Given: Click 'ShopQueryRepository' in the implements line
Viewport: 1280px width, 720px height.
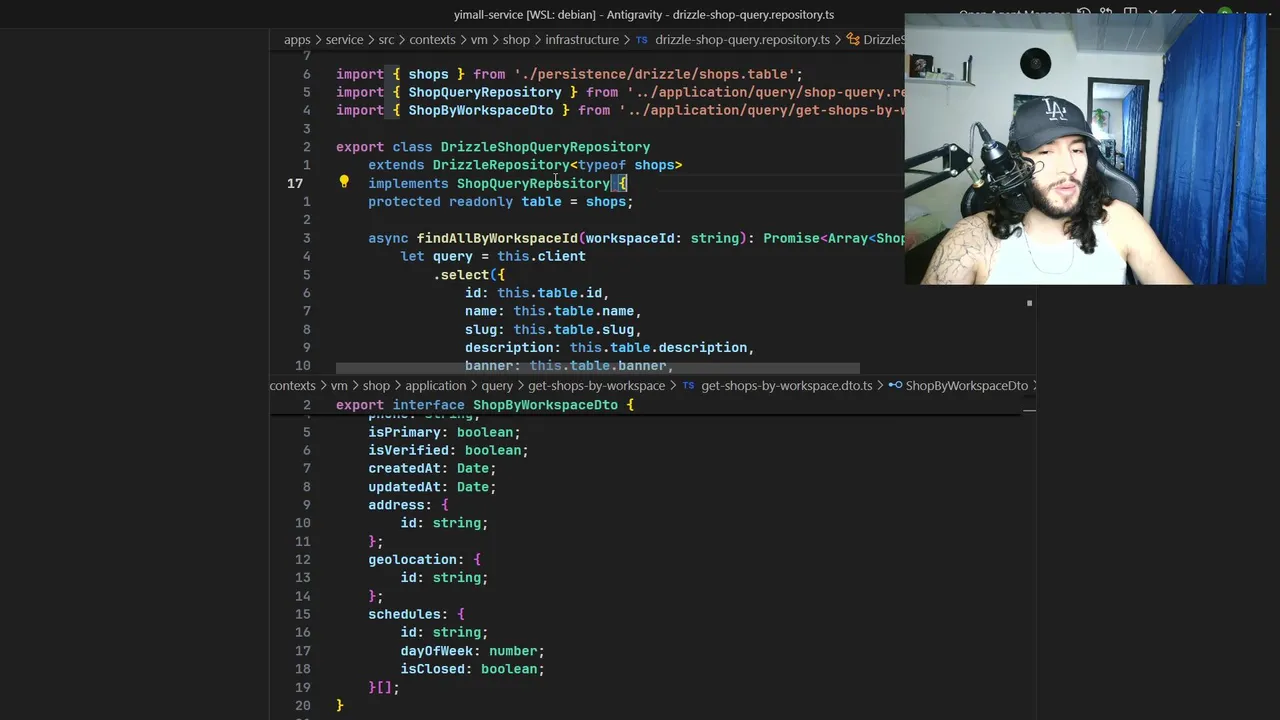Looking at the screenshot, I should [x=533, y=183].
